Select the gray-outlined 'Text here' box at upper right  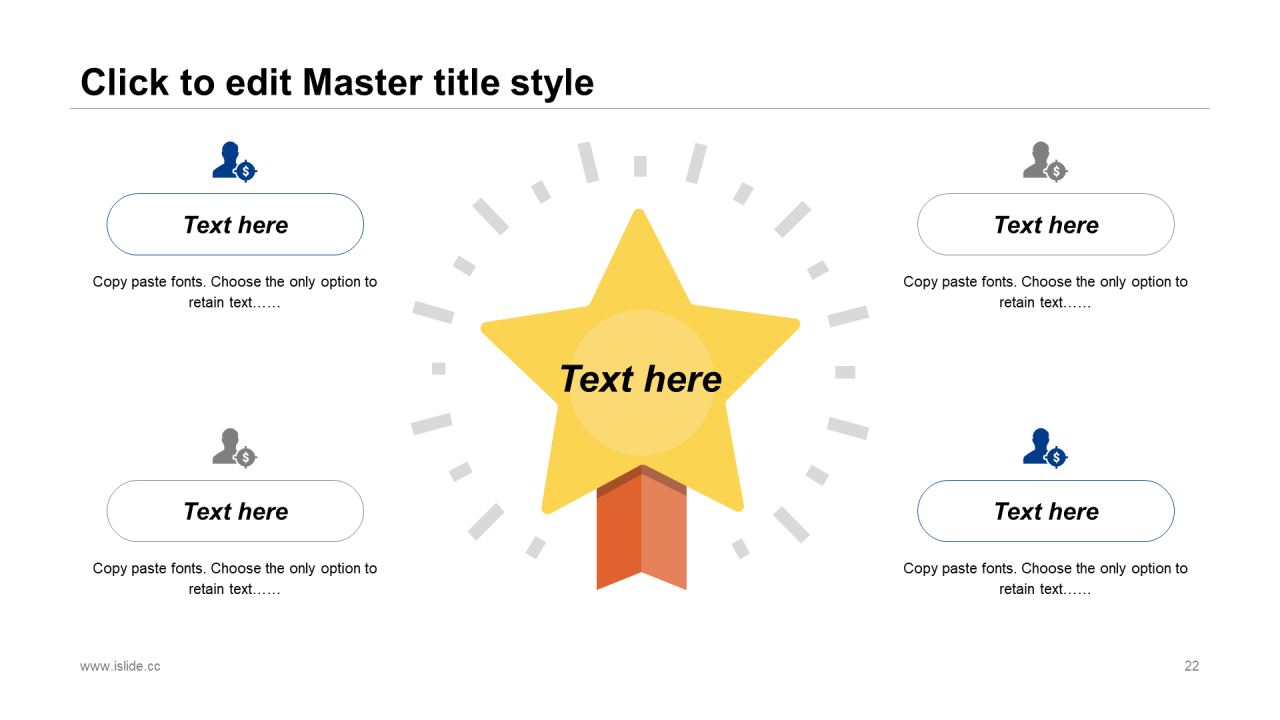(x=1046, y=224)
